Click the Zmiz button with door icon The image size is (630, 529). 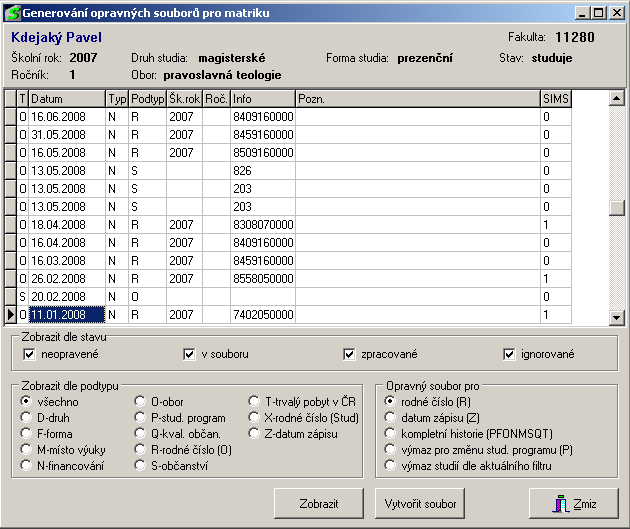click(x=573, y=503)
